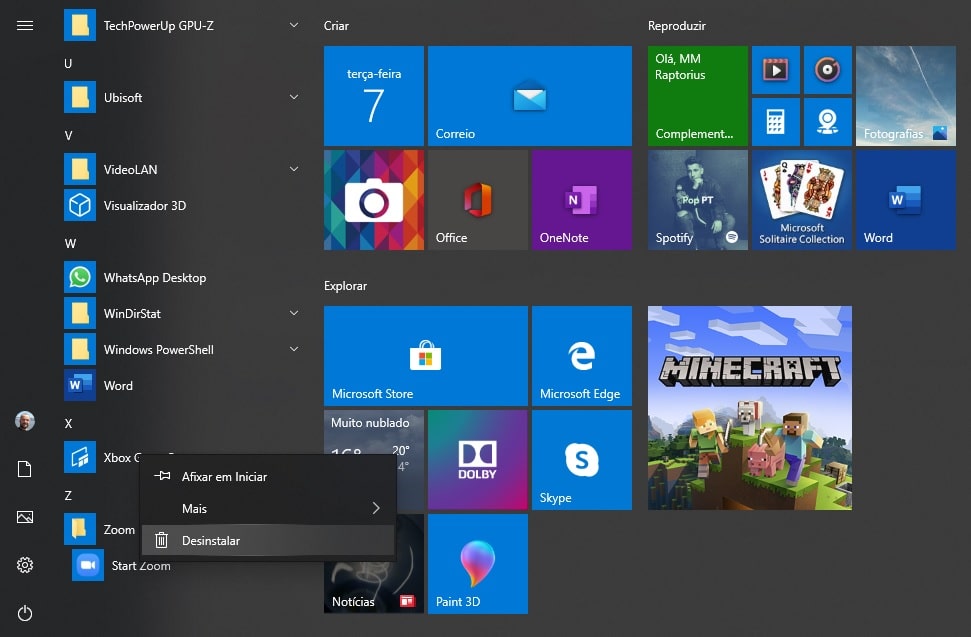Expand the WinDirStat folder chevron
The width and height of the screenshot is (971, 637).
coord(294,313)
